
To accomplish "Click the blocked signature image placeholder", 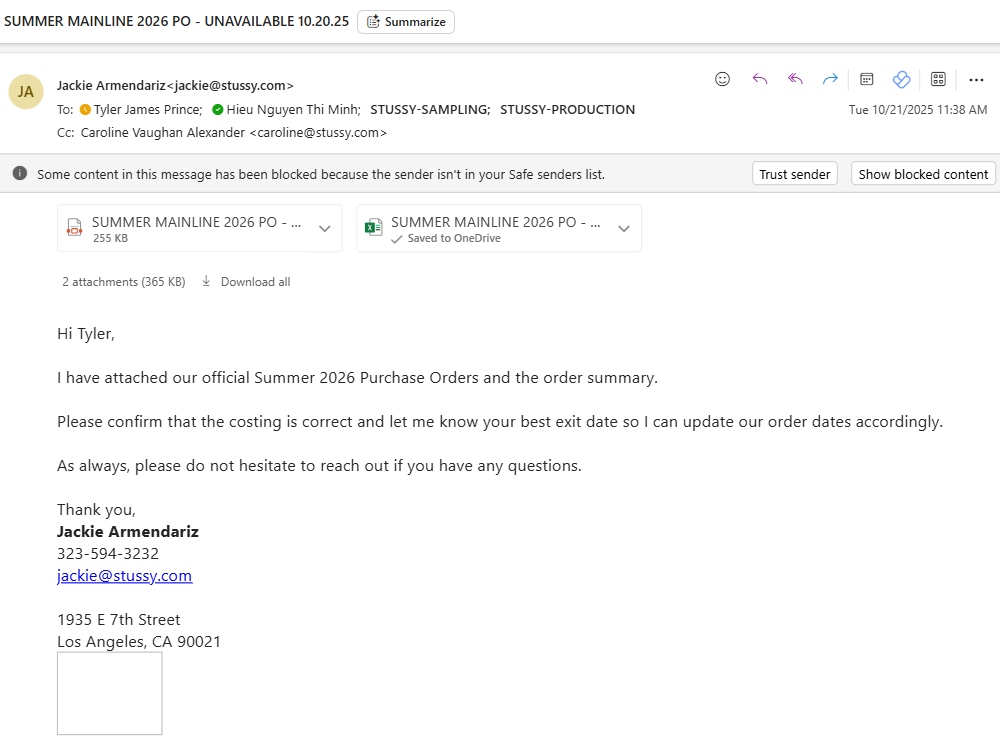I will (x=110, y=693).
